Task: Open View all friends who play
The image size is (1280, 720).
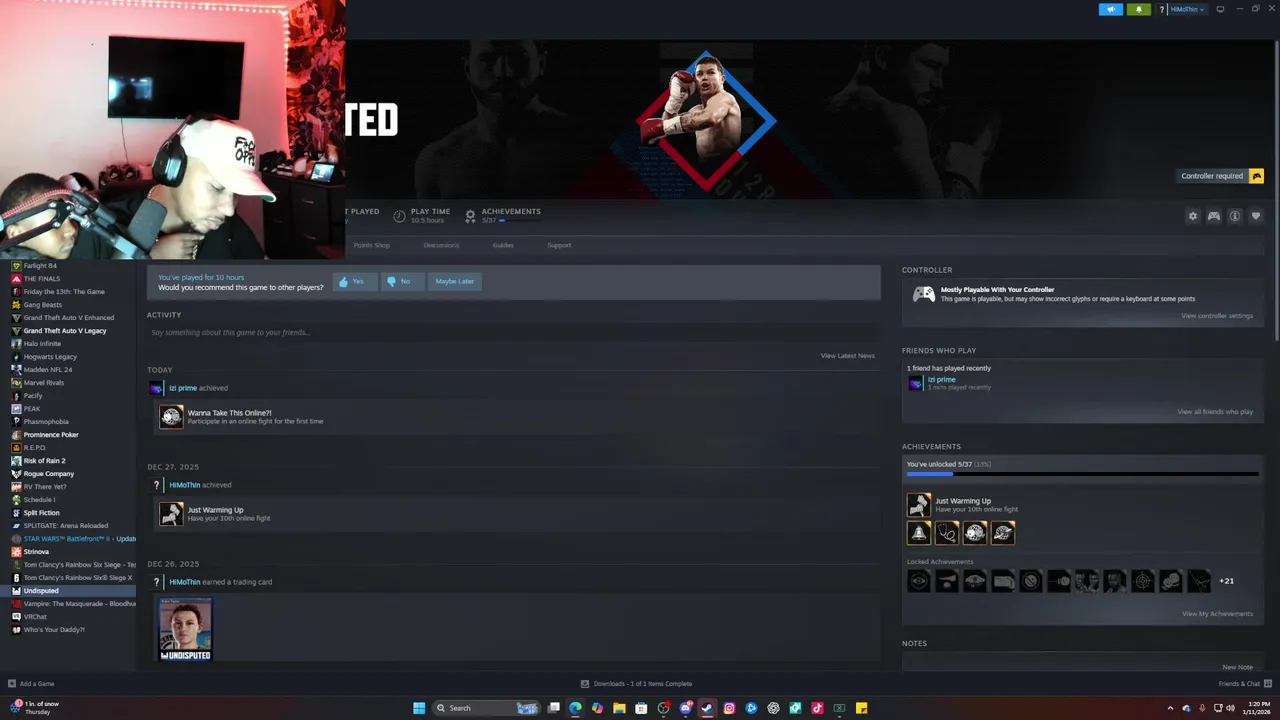Action: [1215, 412]
